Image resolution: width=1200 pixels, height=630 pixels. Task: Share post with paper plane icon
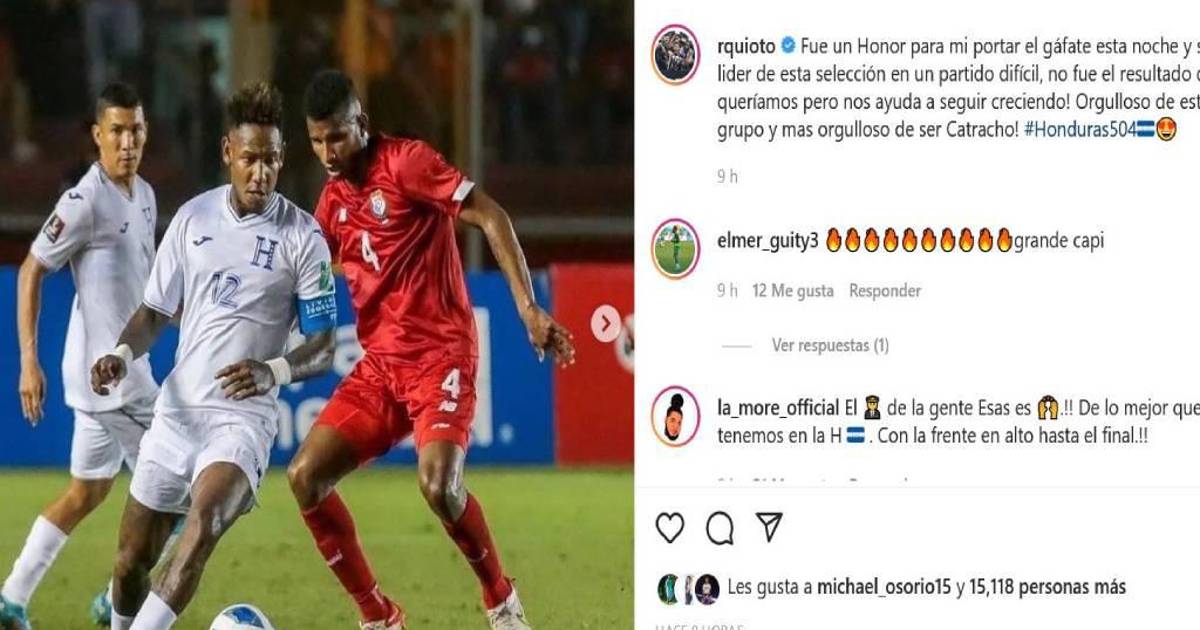point(768,526)
